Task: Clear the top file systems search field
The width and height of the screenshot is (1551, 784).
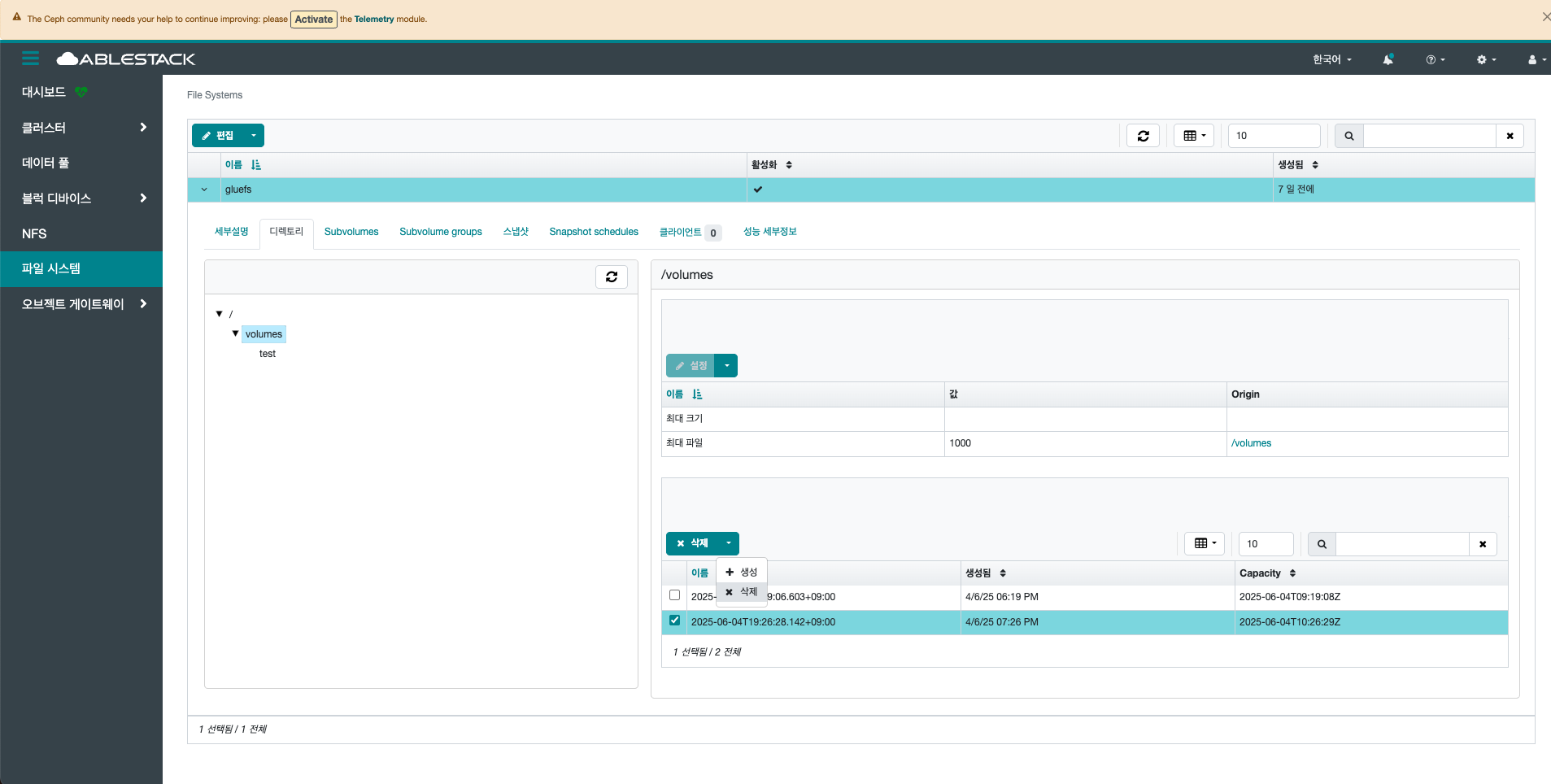Action: 1510,136
